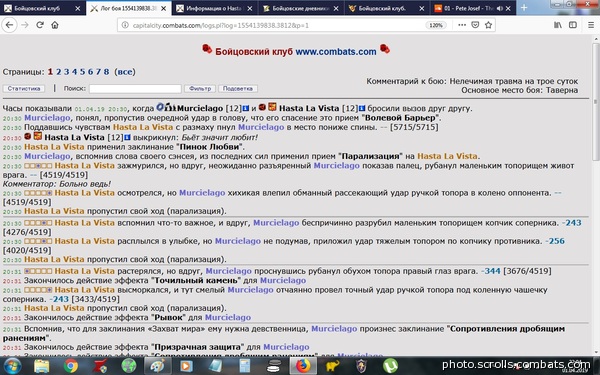Launch Google Chrome from the taskbar
Viewport: 600px width, 375px height.
coord(71,366)
